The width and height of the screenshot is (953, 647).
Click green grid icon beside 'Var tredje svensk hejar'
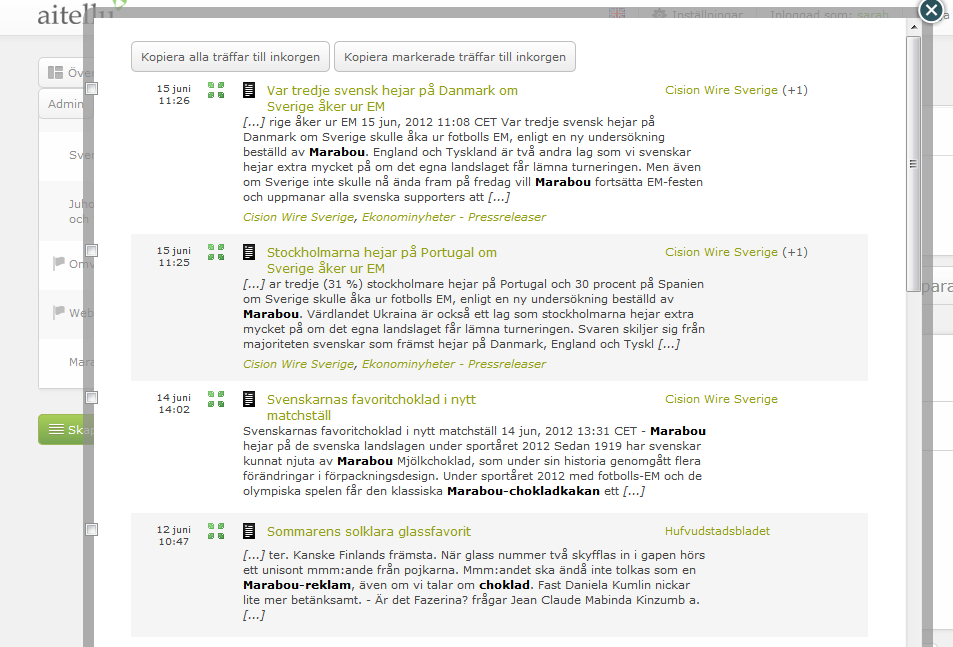(x=216, y=90)
